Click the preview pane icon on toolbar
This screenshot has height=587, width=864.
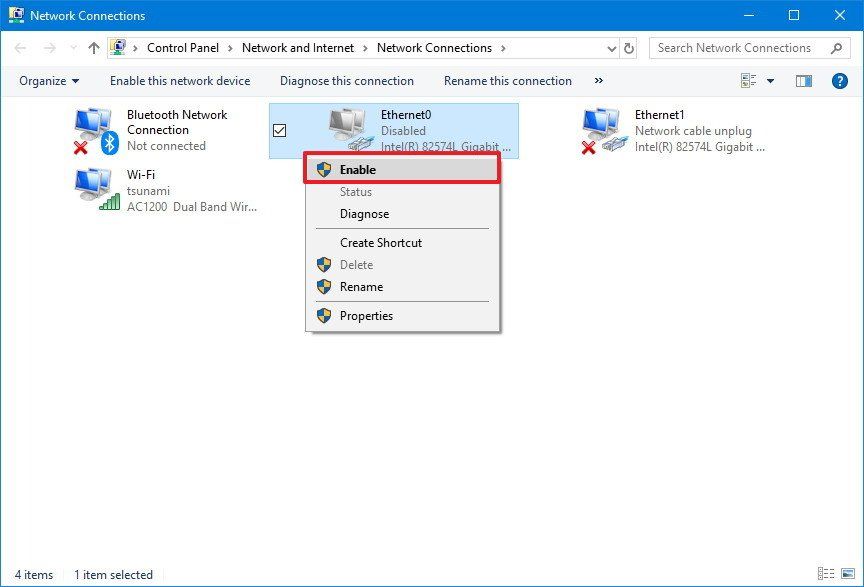[x=803, y=81]
